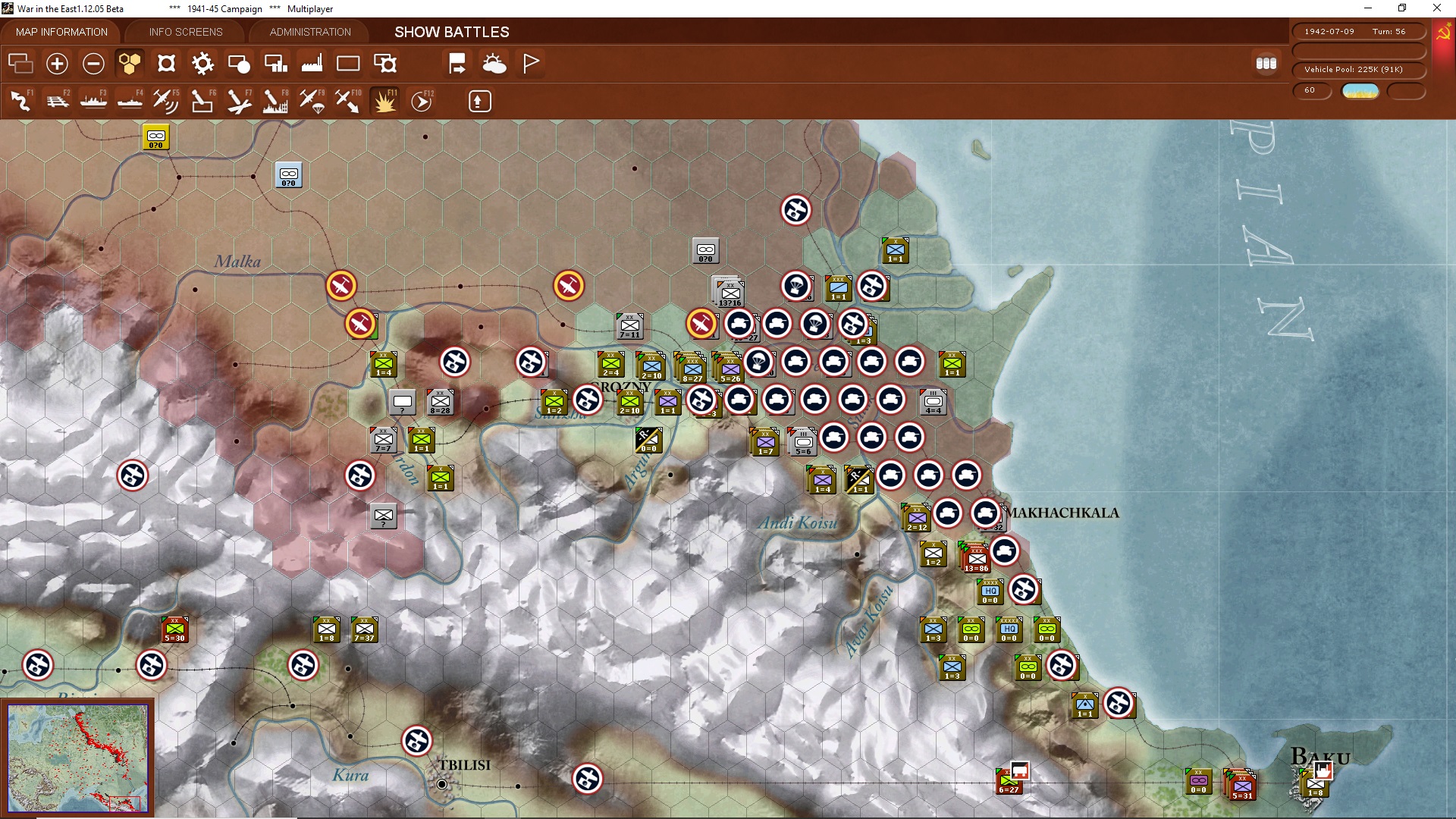Select the unit labeled 7=37
Viewport: 1456px width, 819px height.
(364, 629)
